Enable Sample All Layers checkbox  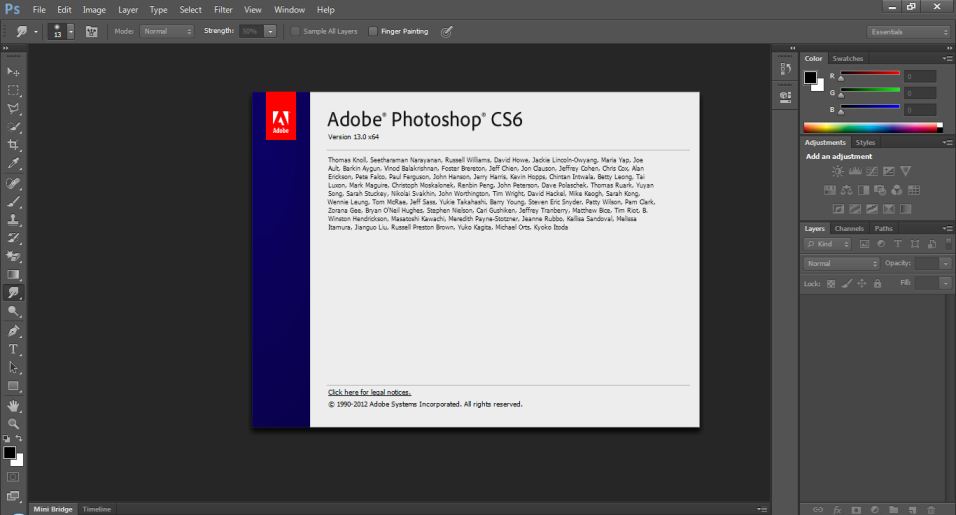295,31
